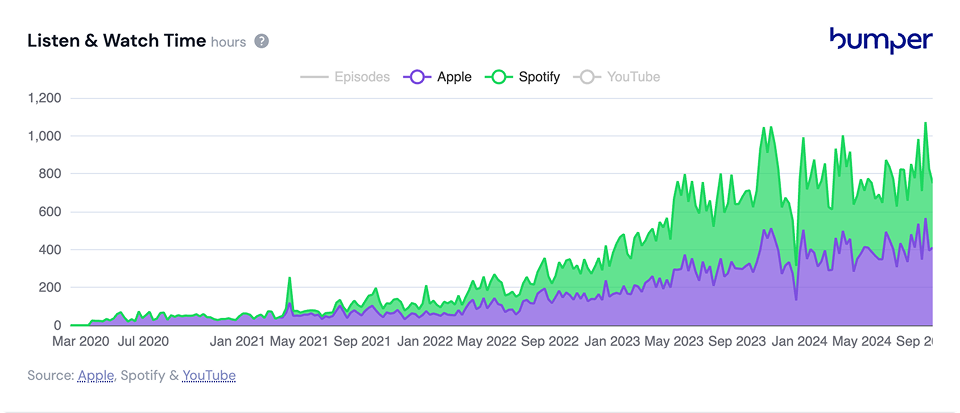Click the 600 y-axis label
Screen dimensions: 960x413
tap(50, 212)
